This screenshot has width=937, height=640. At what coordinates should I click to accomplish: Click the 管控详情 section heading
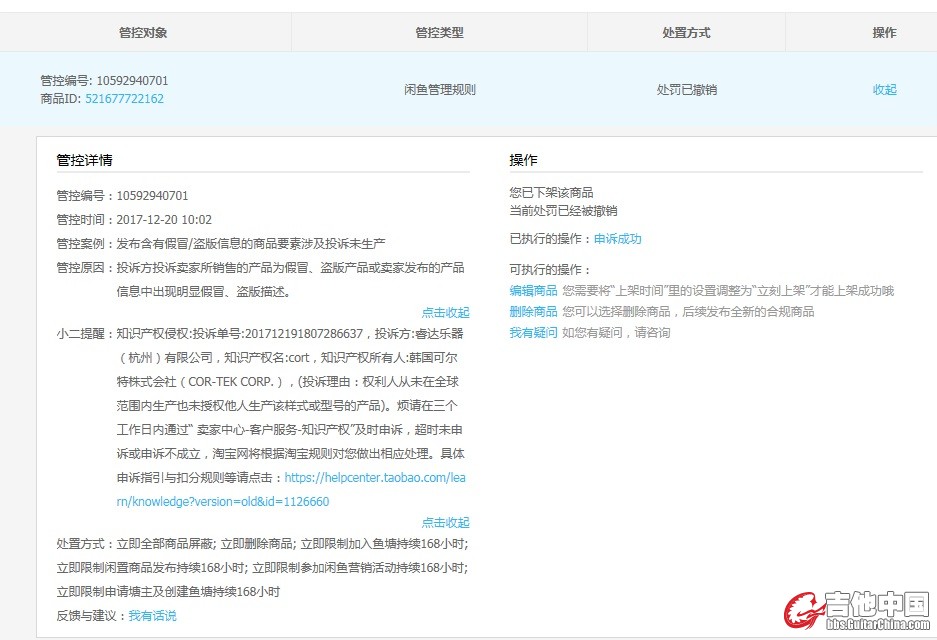click(x=84, y=160)
